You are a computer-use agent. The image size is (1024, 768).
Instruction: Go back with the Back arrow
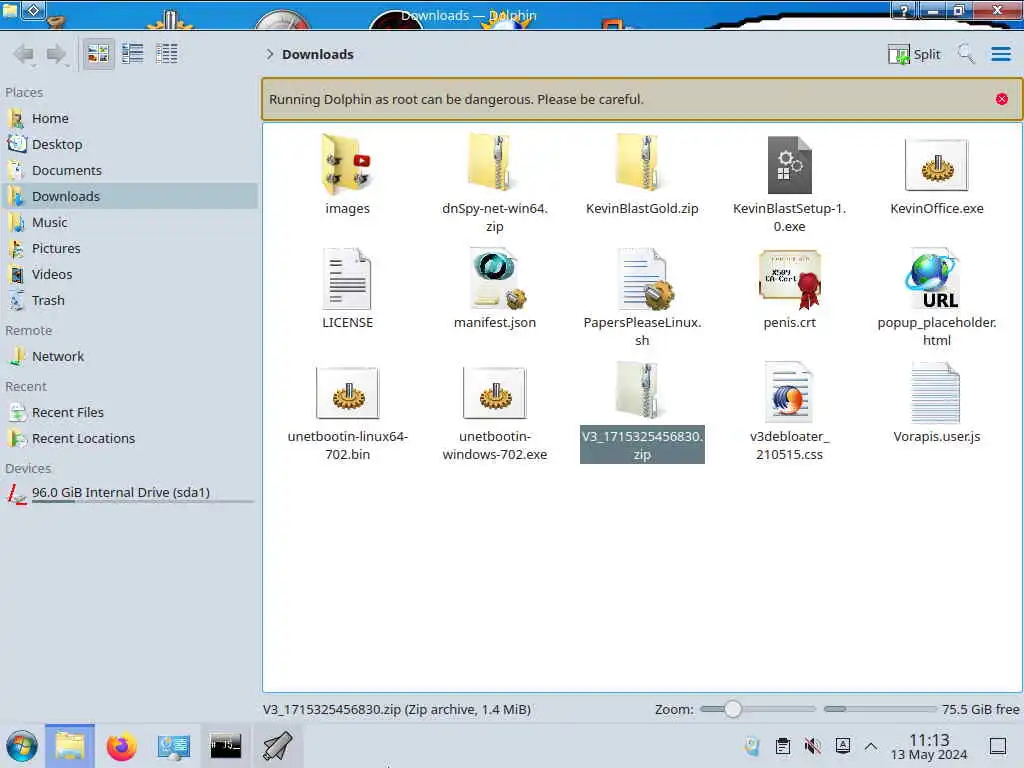pyautogui.click(x=24, y=54)
